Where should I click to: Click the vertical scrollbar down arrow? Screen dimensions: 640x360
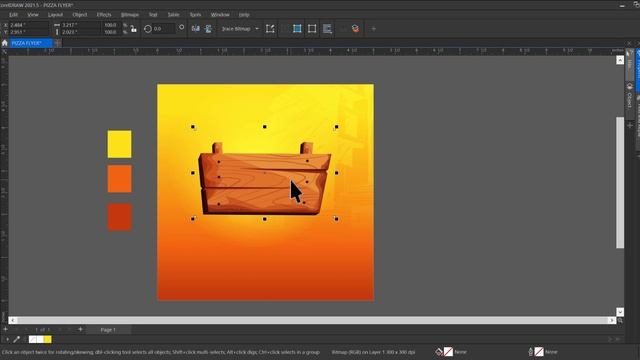[x=620, y=312]
